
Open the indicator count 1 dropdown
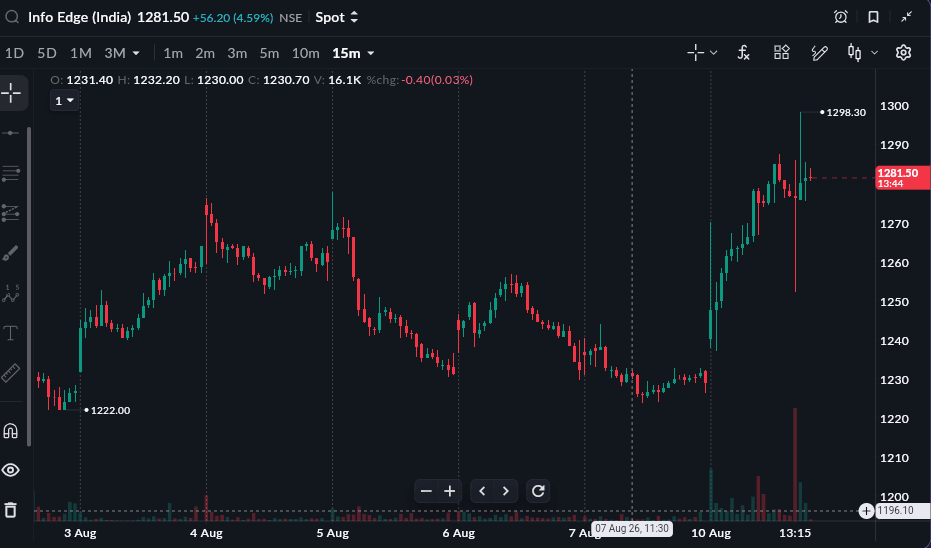tap(64, 101)
